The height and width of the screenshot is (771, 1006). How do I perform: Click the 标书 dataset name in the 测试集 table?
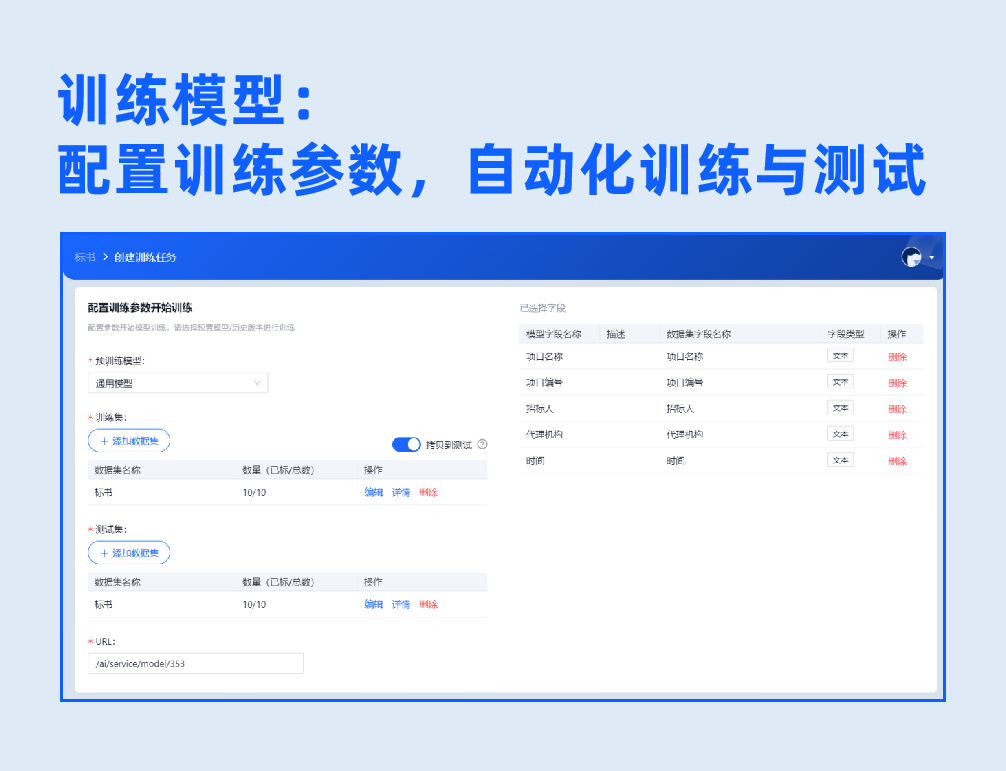click(x=104, y=604)
